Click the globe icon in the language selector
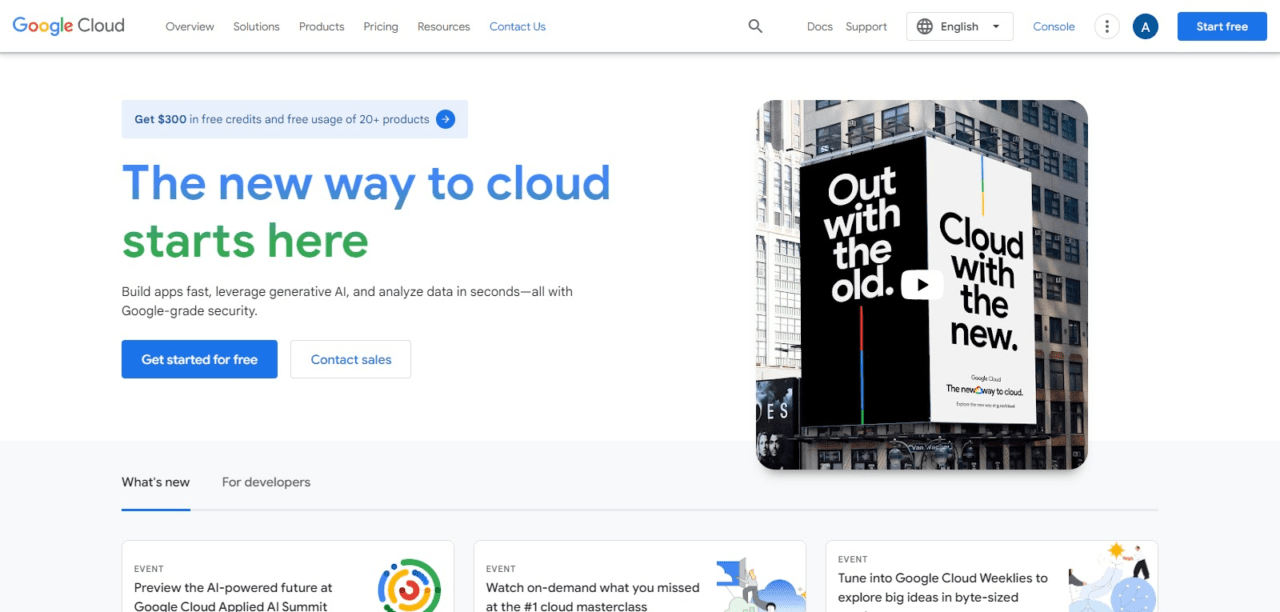 [925, 27]
